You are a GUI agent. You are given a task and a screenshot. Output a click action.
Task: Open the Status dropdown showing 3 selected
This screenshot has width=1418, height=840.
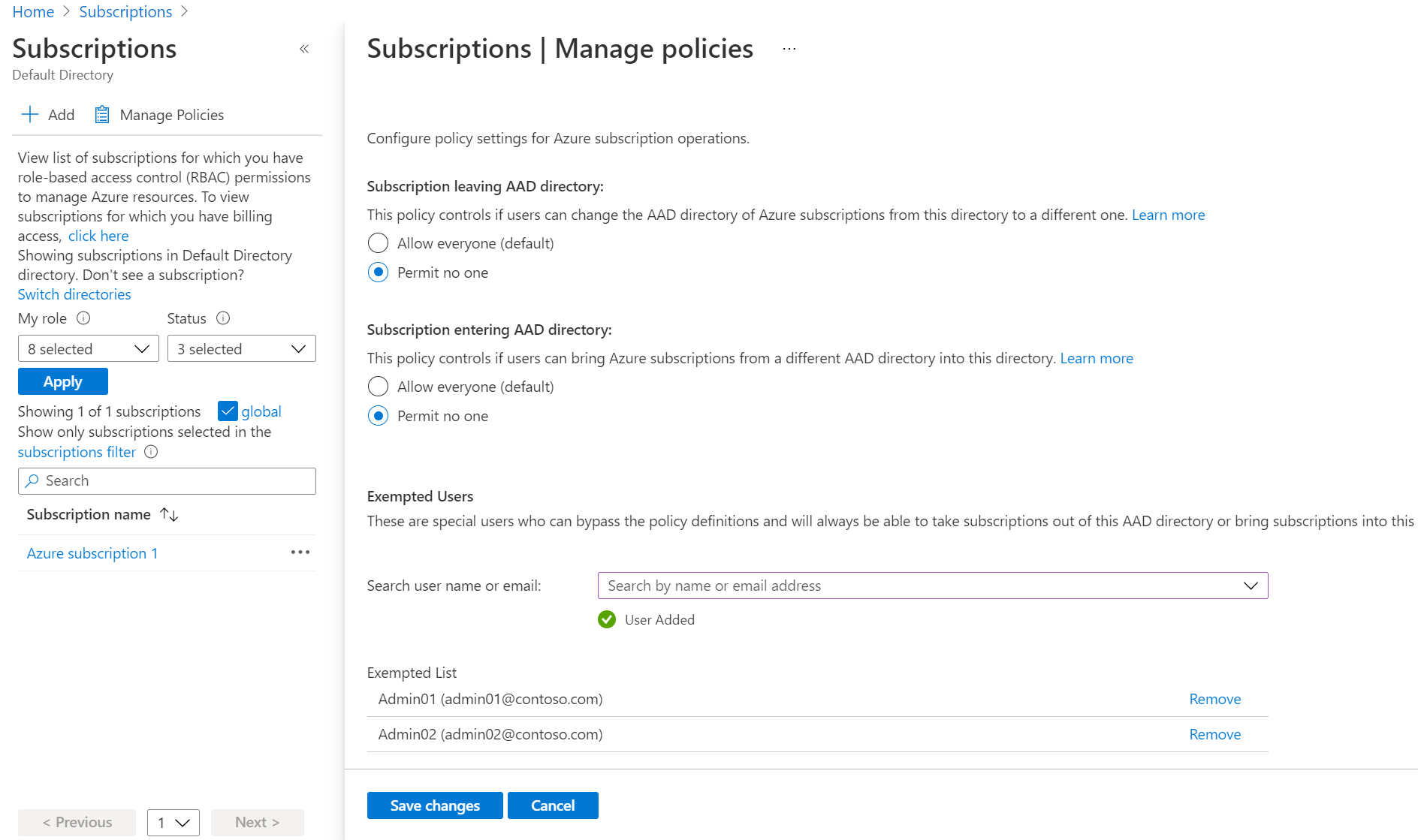click(241, 348)
